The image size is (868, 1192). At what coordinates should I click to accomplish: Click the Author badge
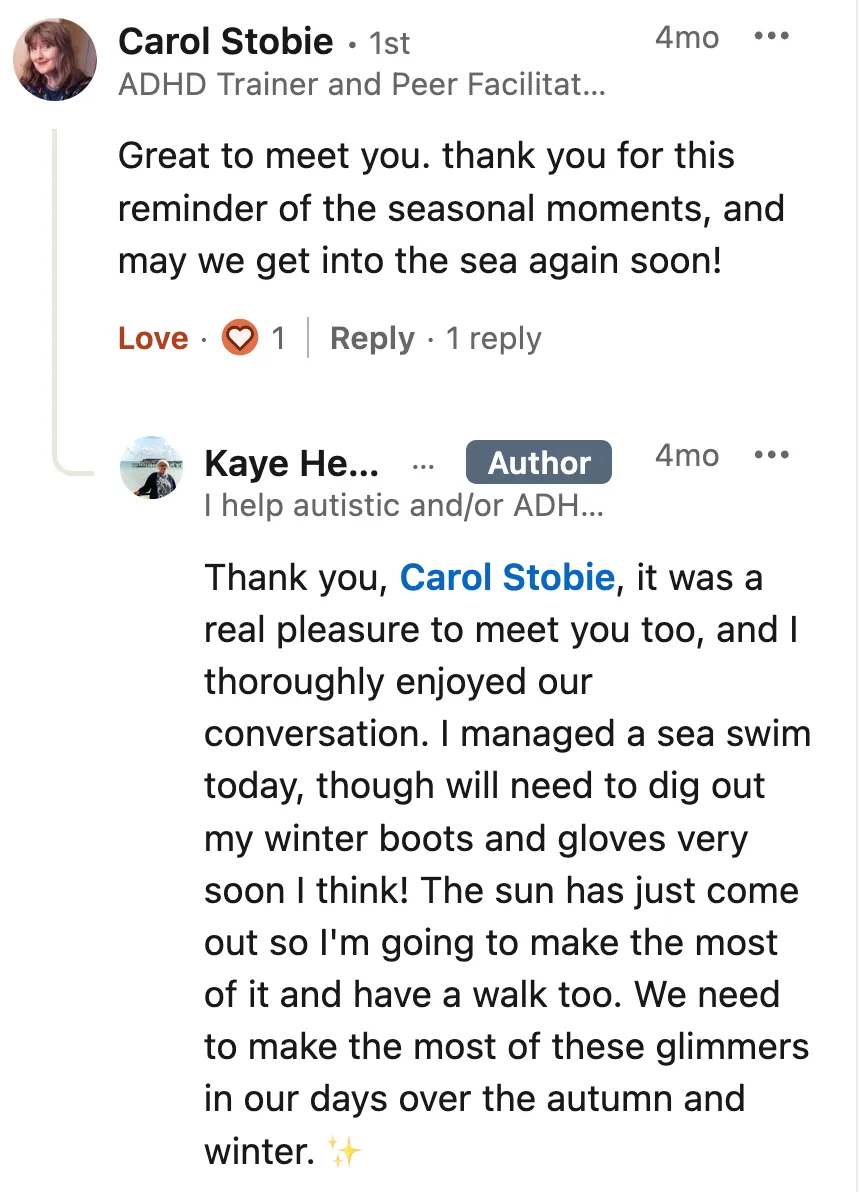click(539, 463)
